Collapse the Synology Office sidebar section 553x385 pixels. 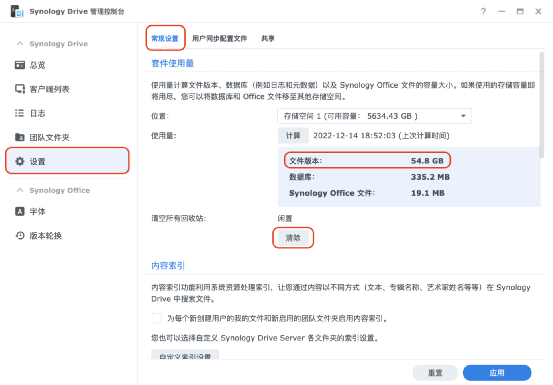point(20,190)
